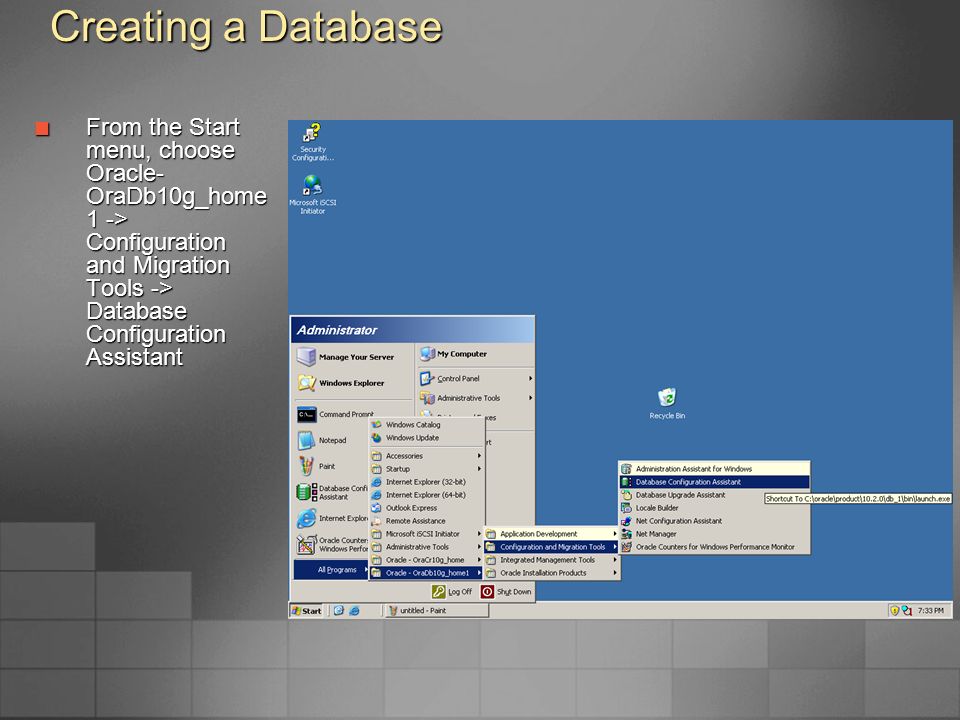
Task: Open Security Configuration desktop icon
Action: pyautogui.click(x=313, y=142)
